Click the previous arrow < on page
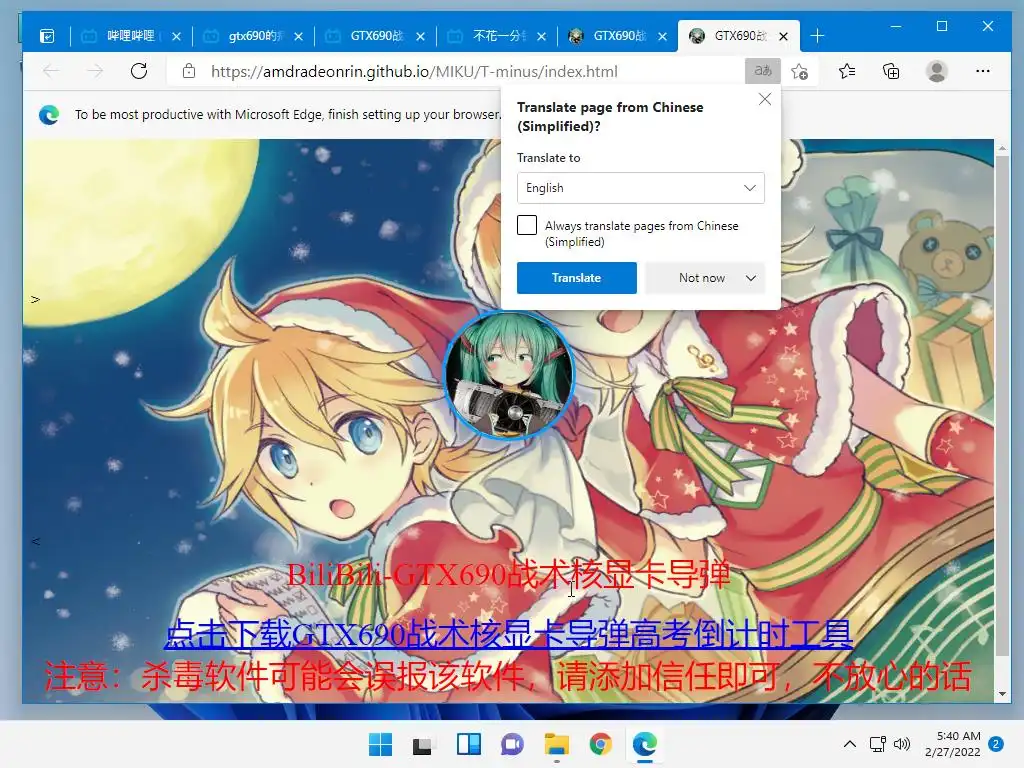Image resolution: width=1024 pixels, height=768 pixels. [x=35, y=541]
